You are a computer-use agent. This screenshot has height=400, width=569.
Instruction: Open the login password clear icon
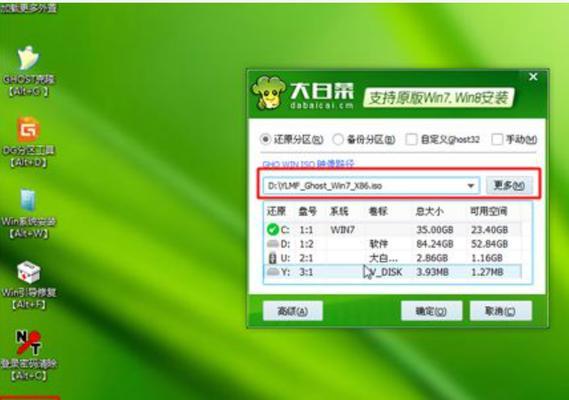[x=28, y=343]
